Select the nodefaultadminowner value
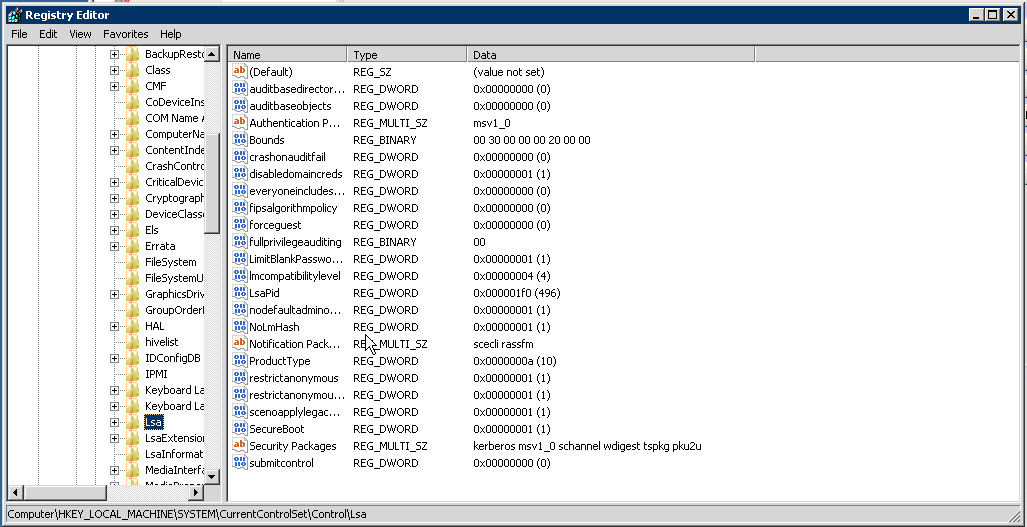 point(295,310)
